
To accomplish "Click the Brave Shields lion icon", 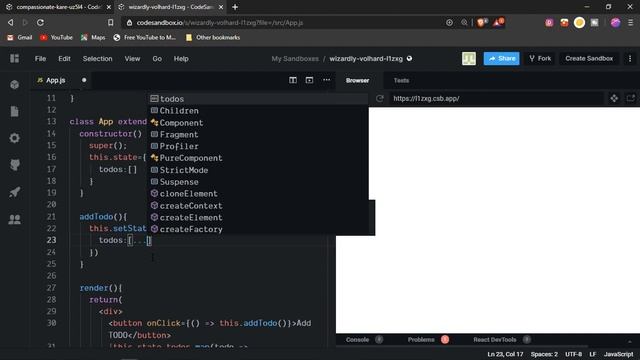I will [481, 22].
